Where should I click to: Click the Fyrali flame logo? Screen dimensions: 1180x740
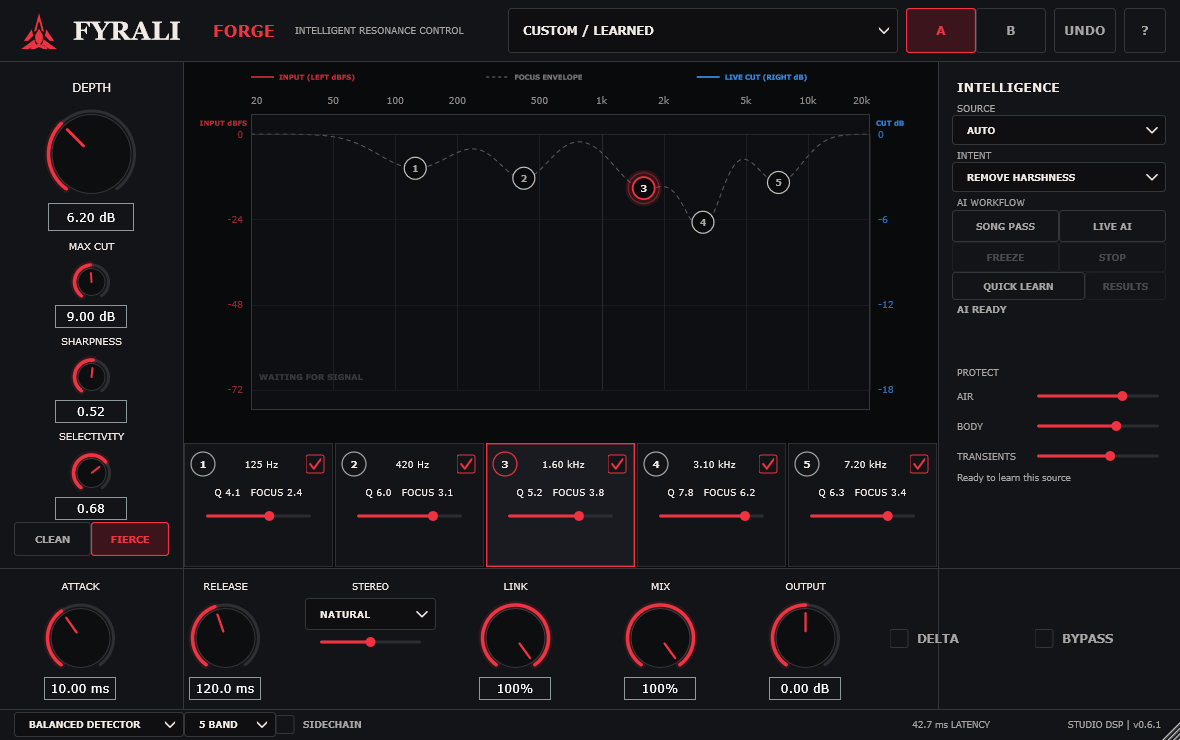pos(38,32)
